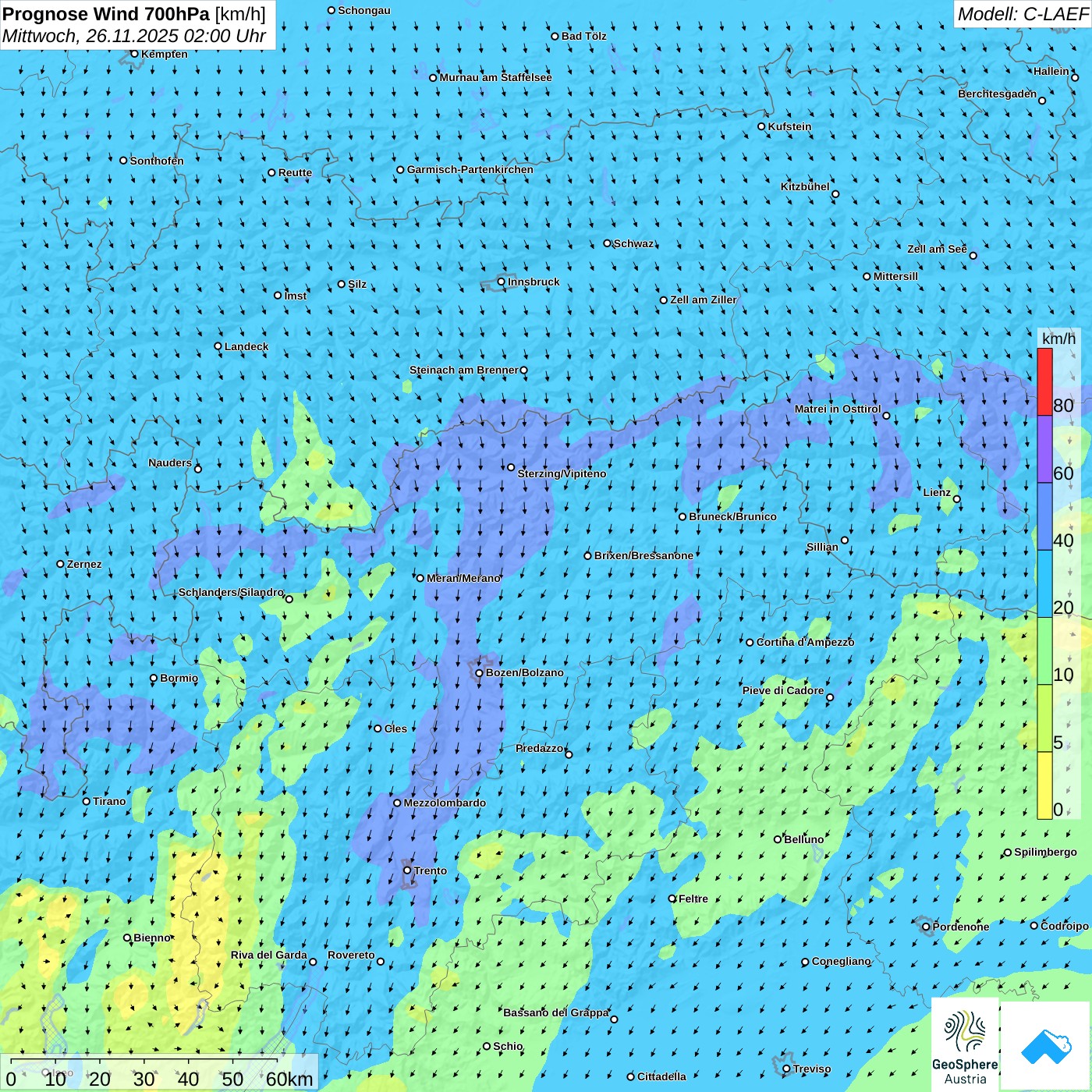This screenshot has height=1092, width=1092.
Task: Click the Kempten location dot
Action: [134, 54]
